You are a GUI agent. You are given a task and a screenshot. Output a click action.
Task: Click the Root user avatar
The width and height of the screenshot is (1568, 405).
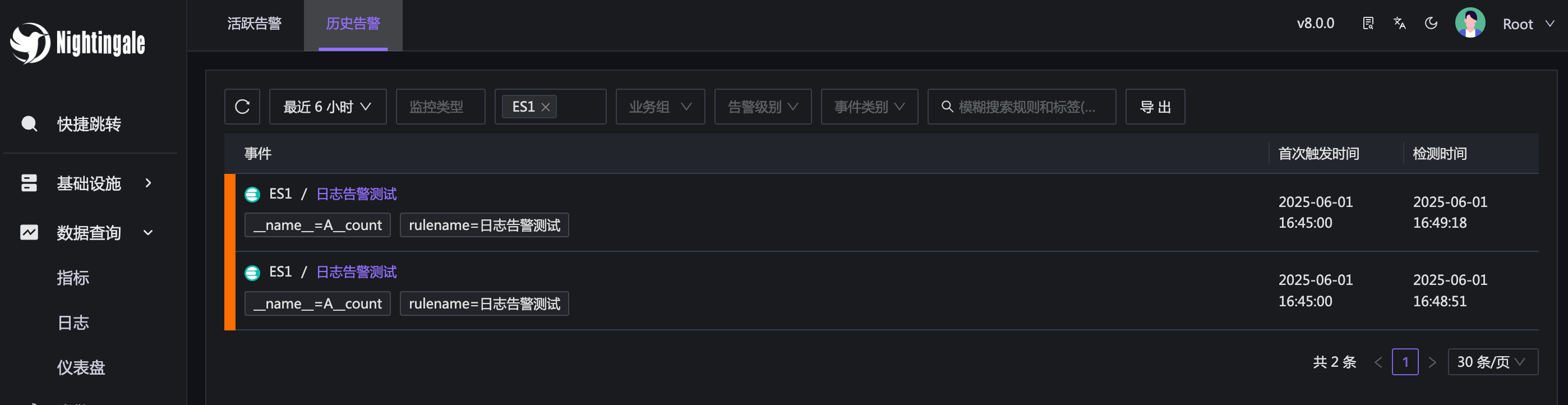(x=1469, y=23)
